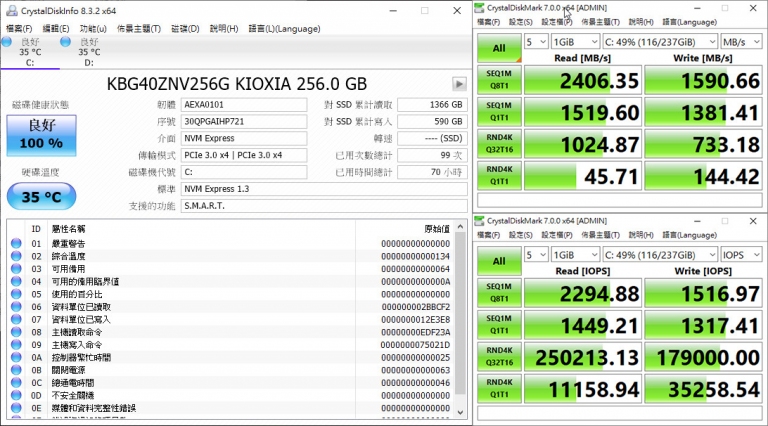Open 編輯(E) menu in CrystalDiskInfo
This screenshot has height=426, width=768.
[56, 29]
